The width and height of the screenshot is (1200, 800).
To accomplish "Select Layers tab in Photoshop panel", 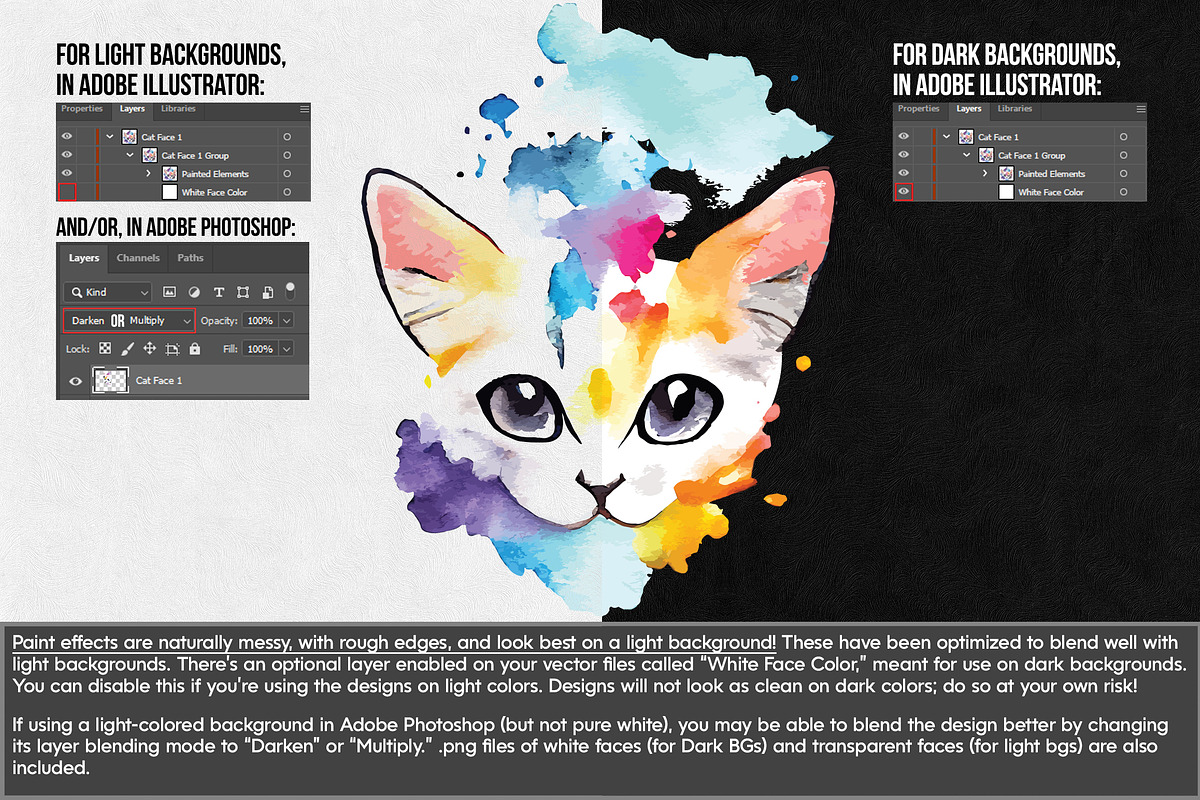I will (x=84, y=258).
